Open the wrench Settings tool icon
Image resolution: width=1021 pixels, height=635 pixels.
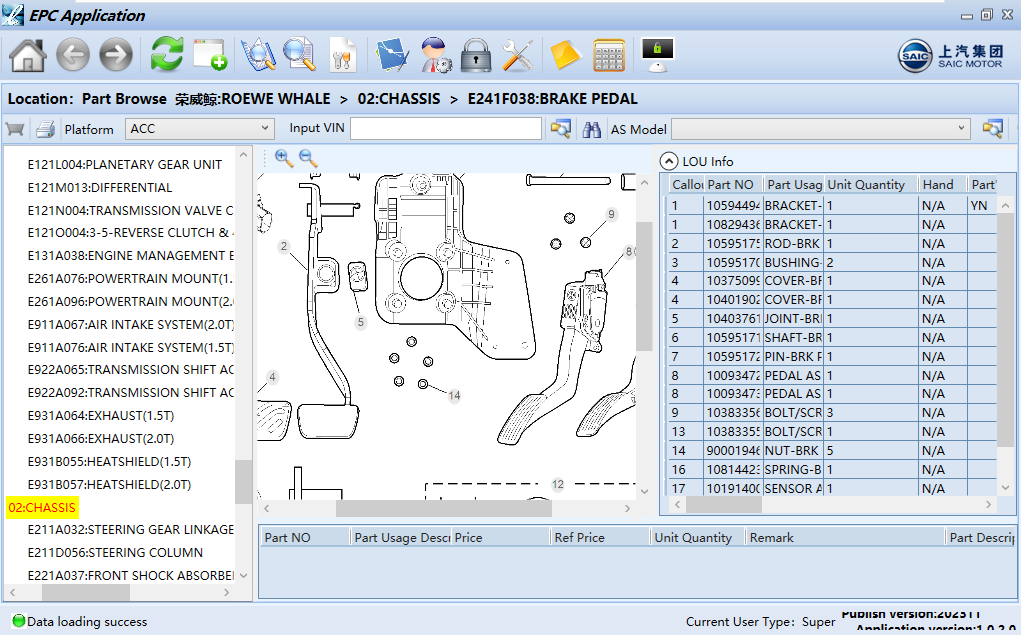tap(517, 56)
